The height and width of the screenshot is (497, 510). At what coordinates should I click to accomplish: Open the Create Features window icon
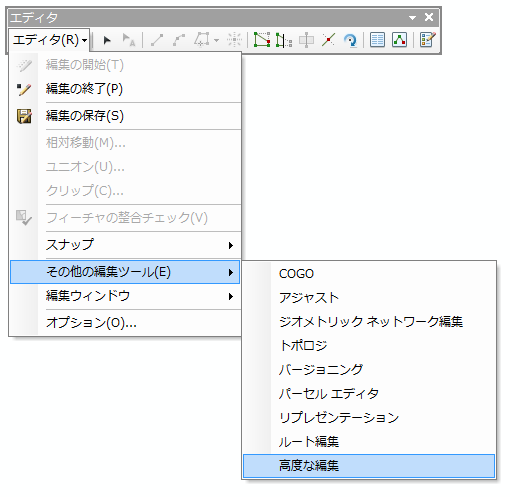coord(427,40)
